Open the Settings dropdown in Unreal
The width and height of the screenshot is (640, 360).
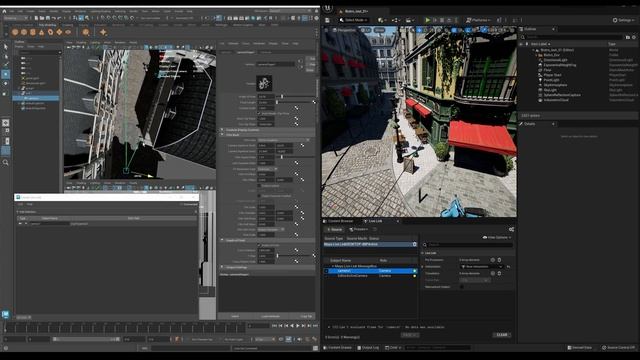(x=624, y=20)
